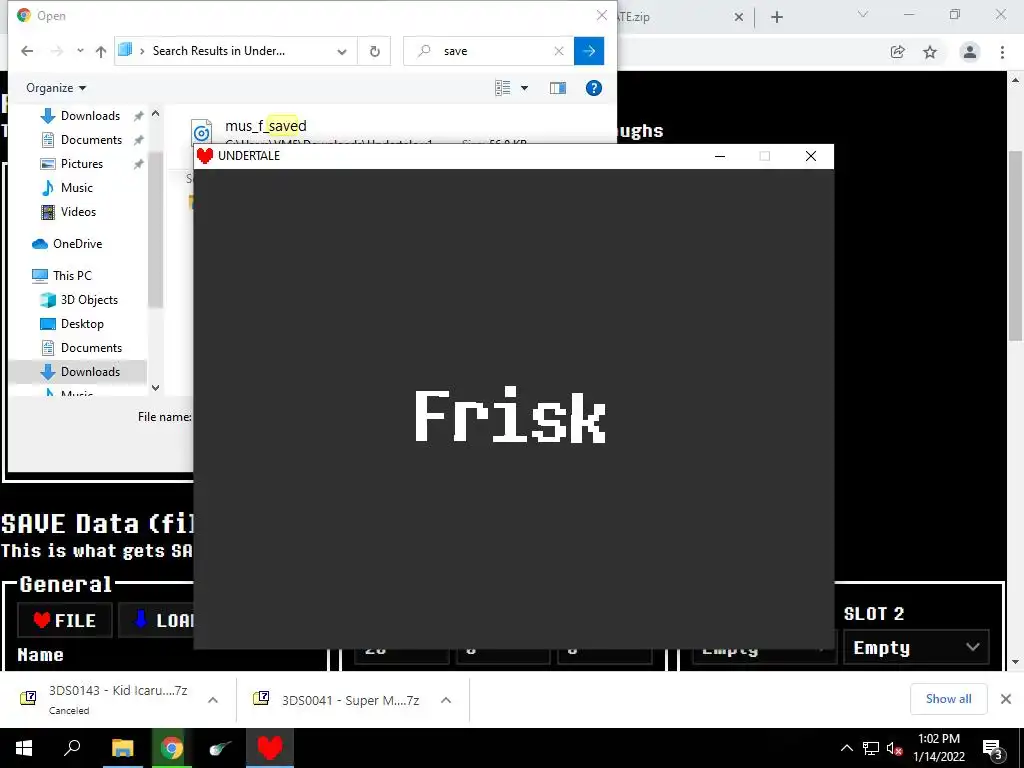Viewport: 1024px width, 768px height.
Task: Open the SLOT 2 Empty dropdown
Action: coord(916,647)
